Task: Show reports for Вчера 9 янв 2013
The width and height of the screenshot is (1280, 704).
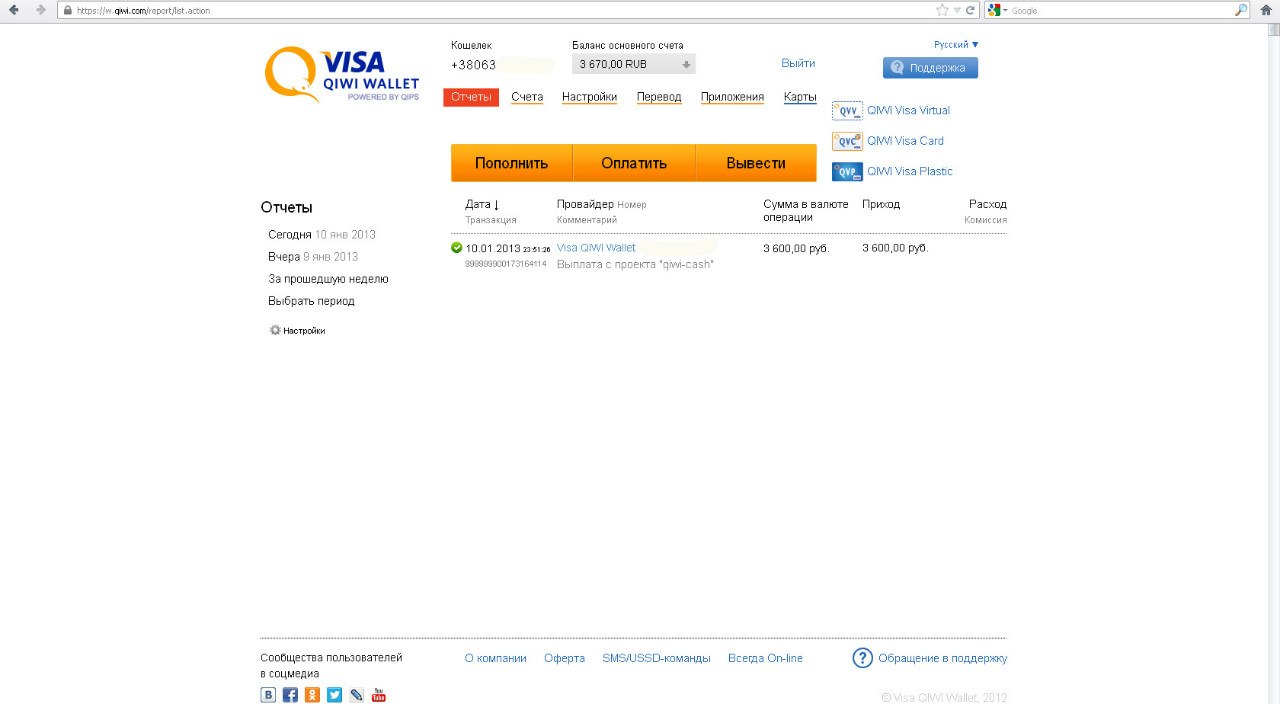Action: pos(313,257)
